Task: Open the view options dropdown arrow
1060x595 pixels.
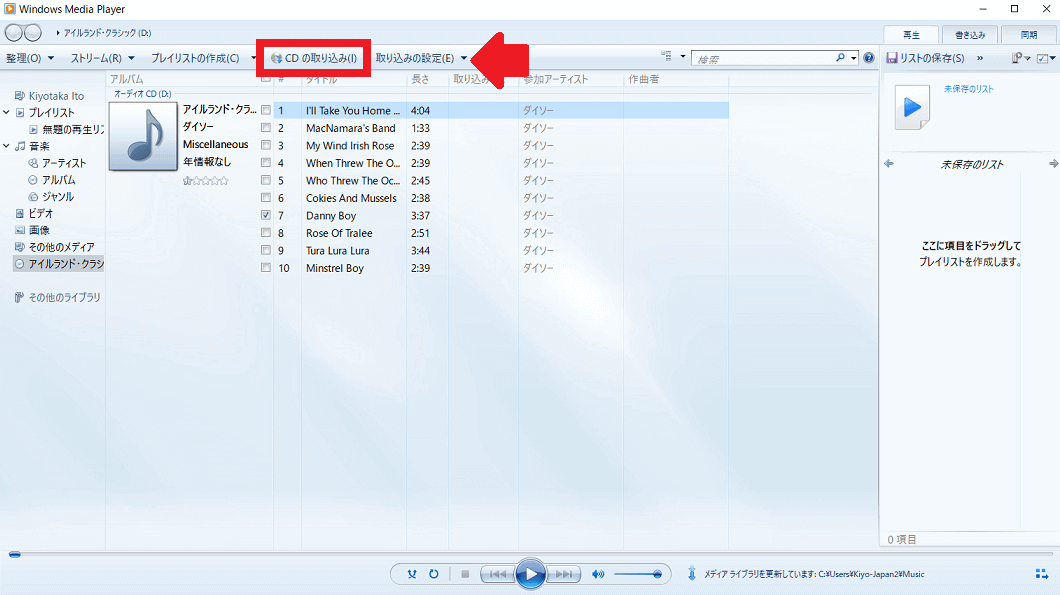Action: coord(683,57)
